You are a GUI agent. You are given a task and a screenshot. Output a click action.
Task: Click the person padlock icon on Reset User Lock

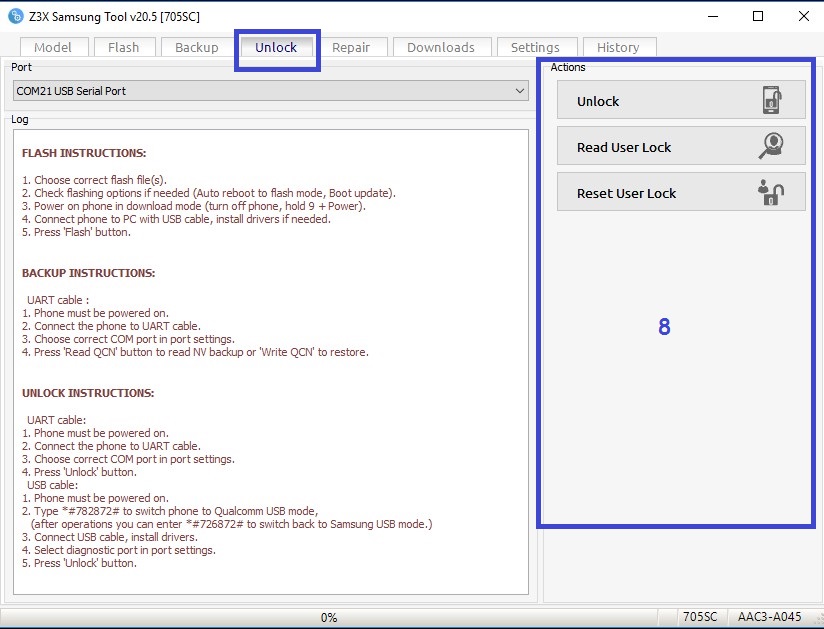tap(771, 192)
